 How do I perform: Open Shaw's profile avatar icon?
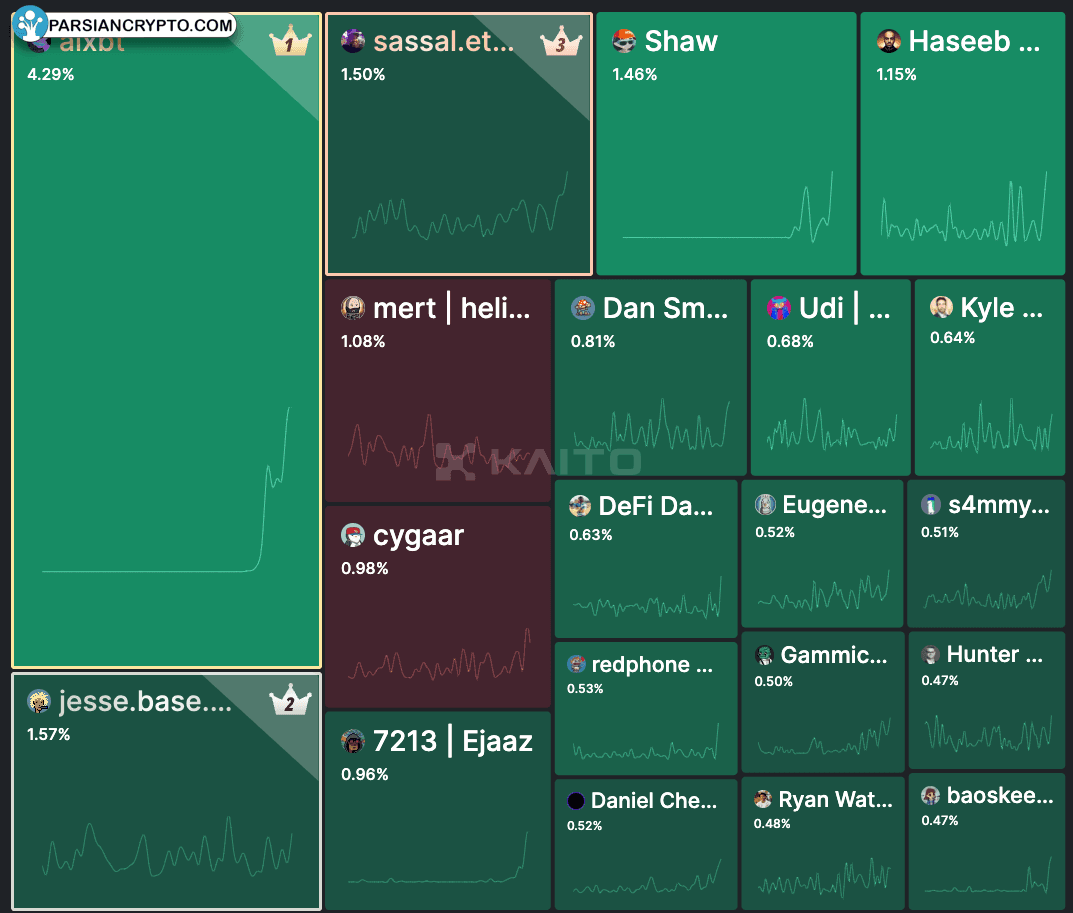624,41
